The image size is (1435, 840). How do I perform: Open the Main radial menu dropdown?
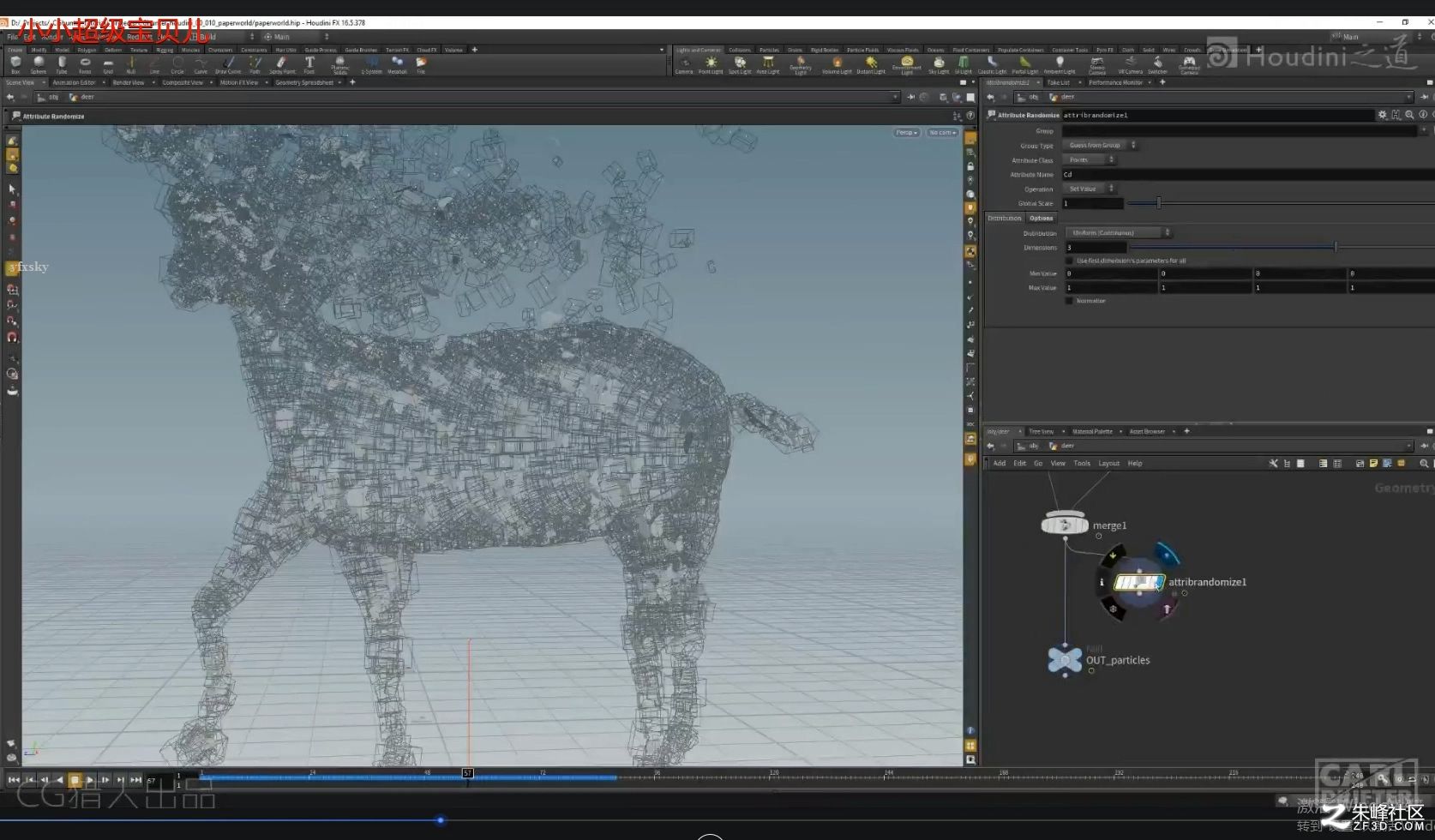[x=296, y=37]
